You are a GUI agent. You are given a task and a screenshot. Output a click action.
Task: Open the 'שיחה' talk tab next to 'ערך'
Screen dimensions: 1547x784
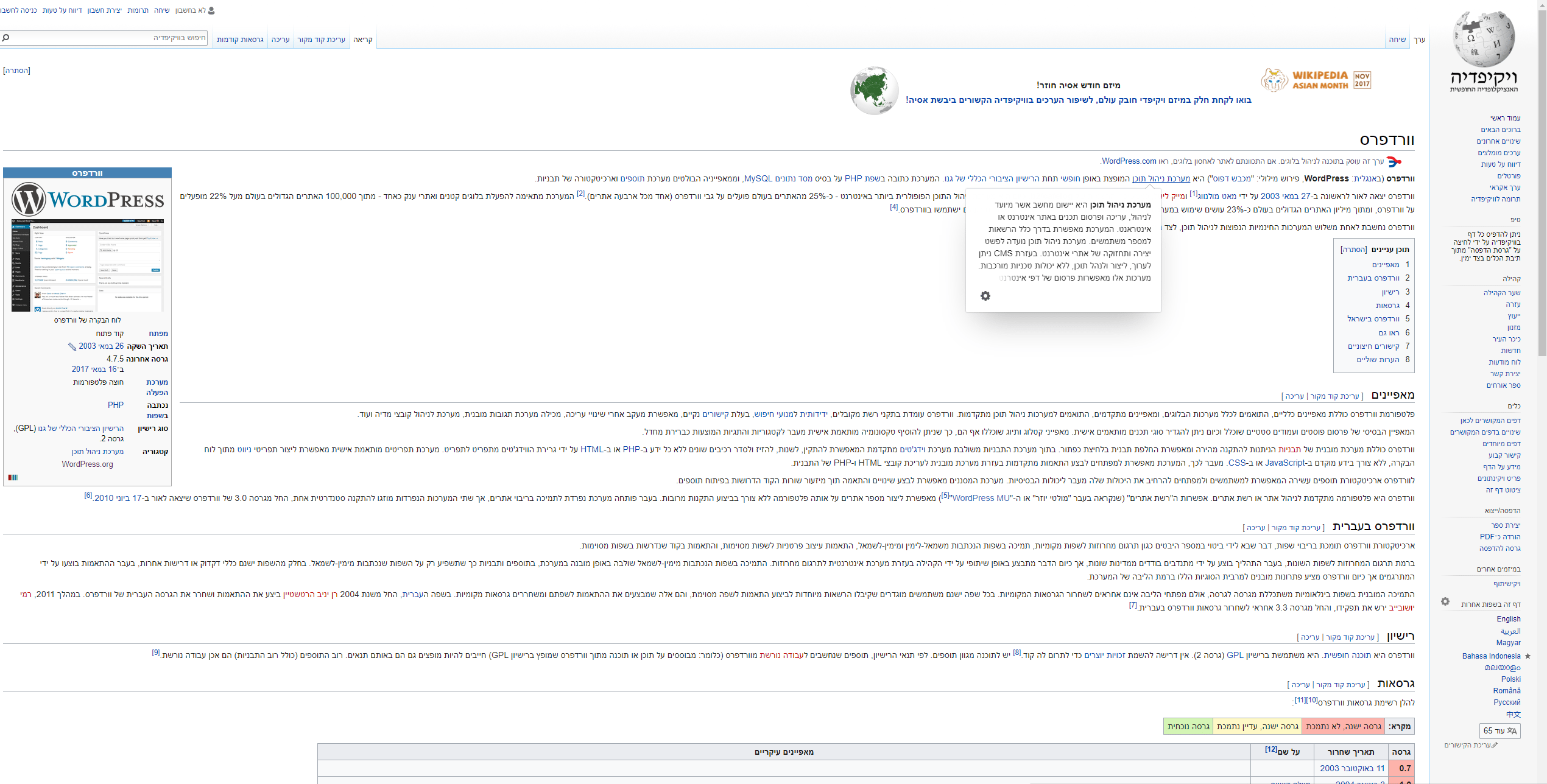1397,40
